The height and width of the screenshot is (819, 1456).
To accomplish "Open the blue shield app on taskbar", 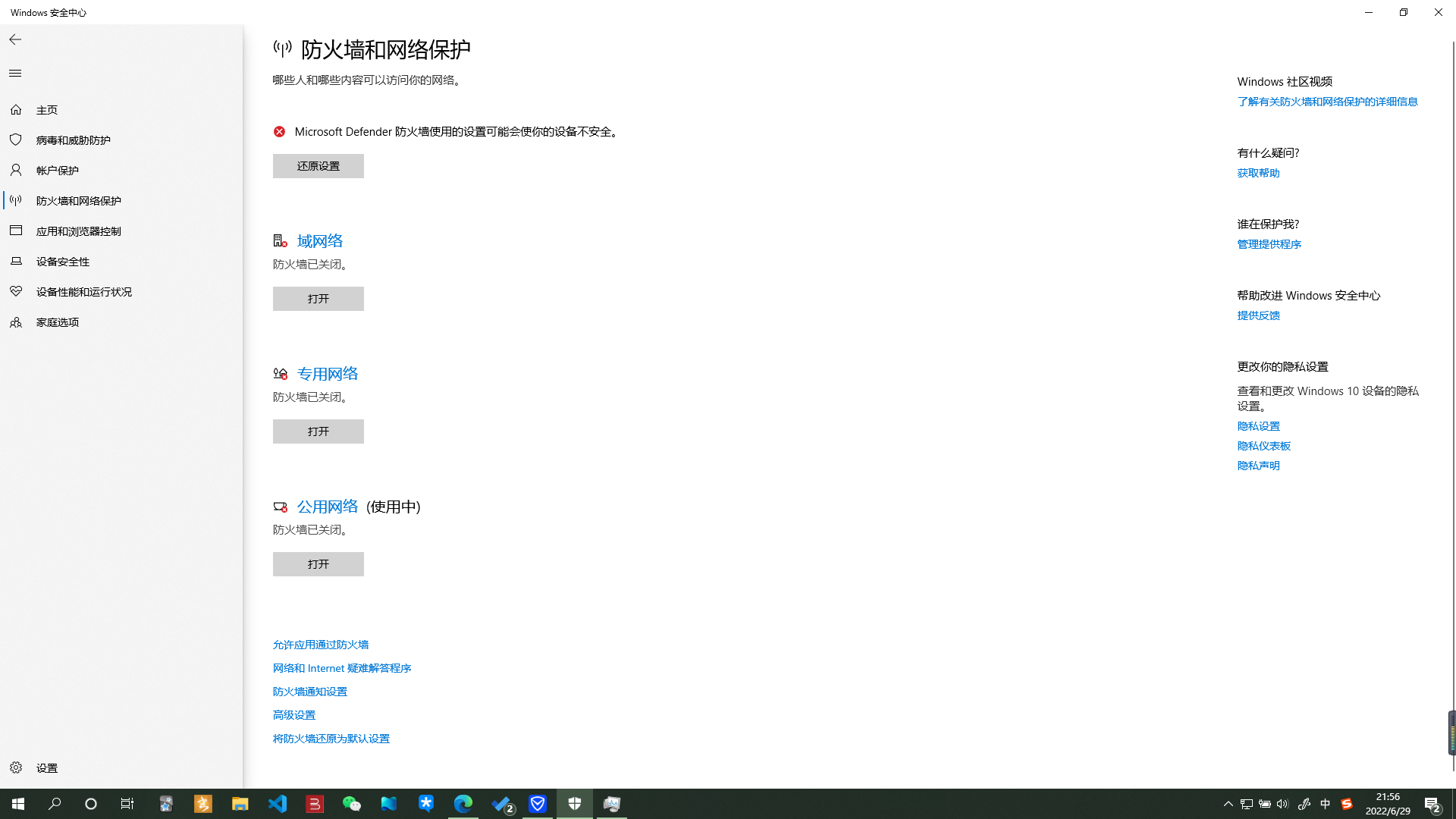I will pyautogui.click(x=538, y=804).
